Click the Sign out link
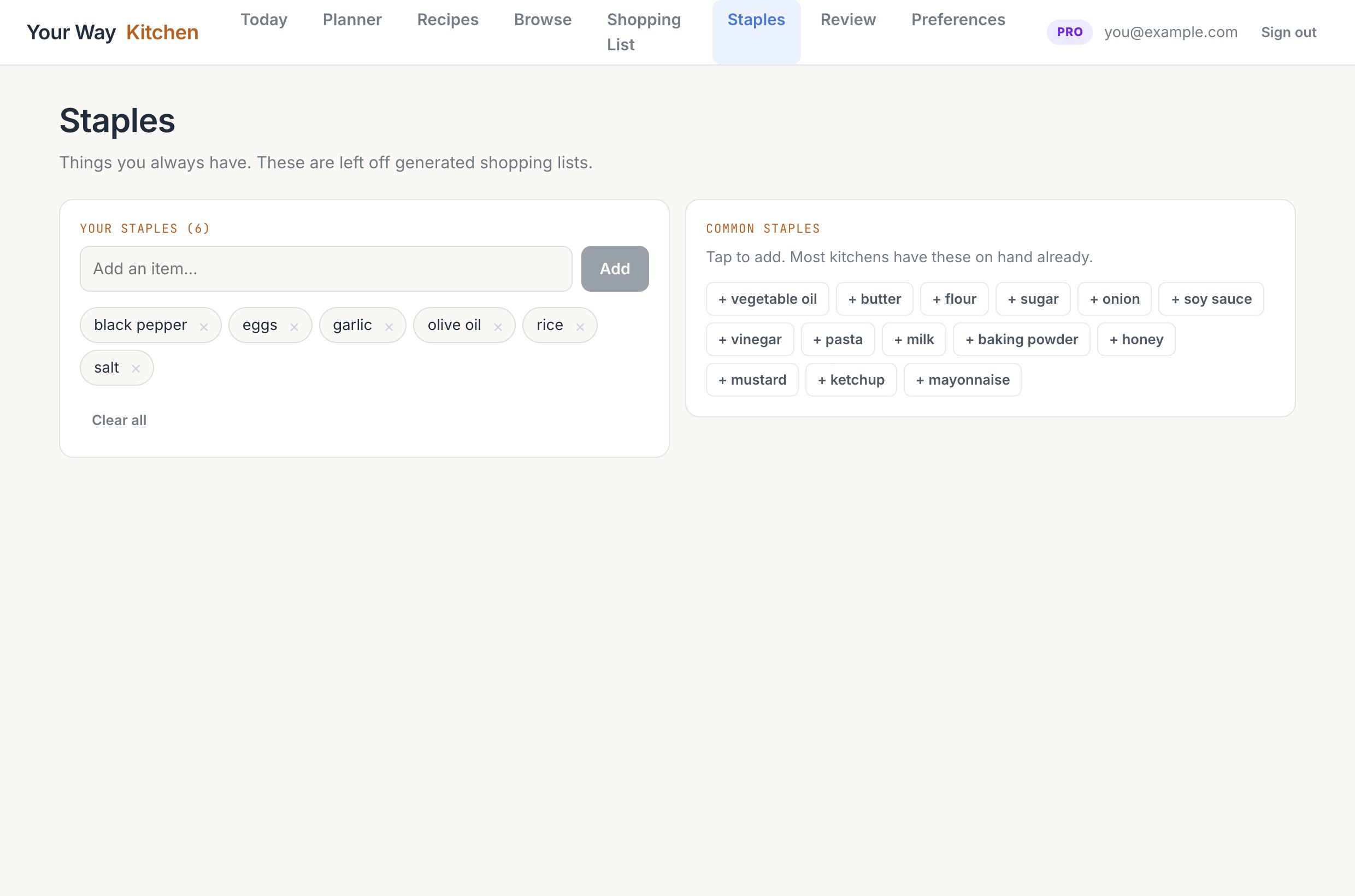 tap(1288, 33)
